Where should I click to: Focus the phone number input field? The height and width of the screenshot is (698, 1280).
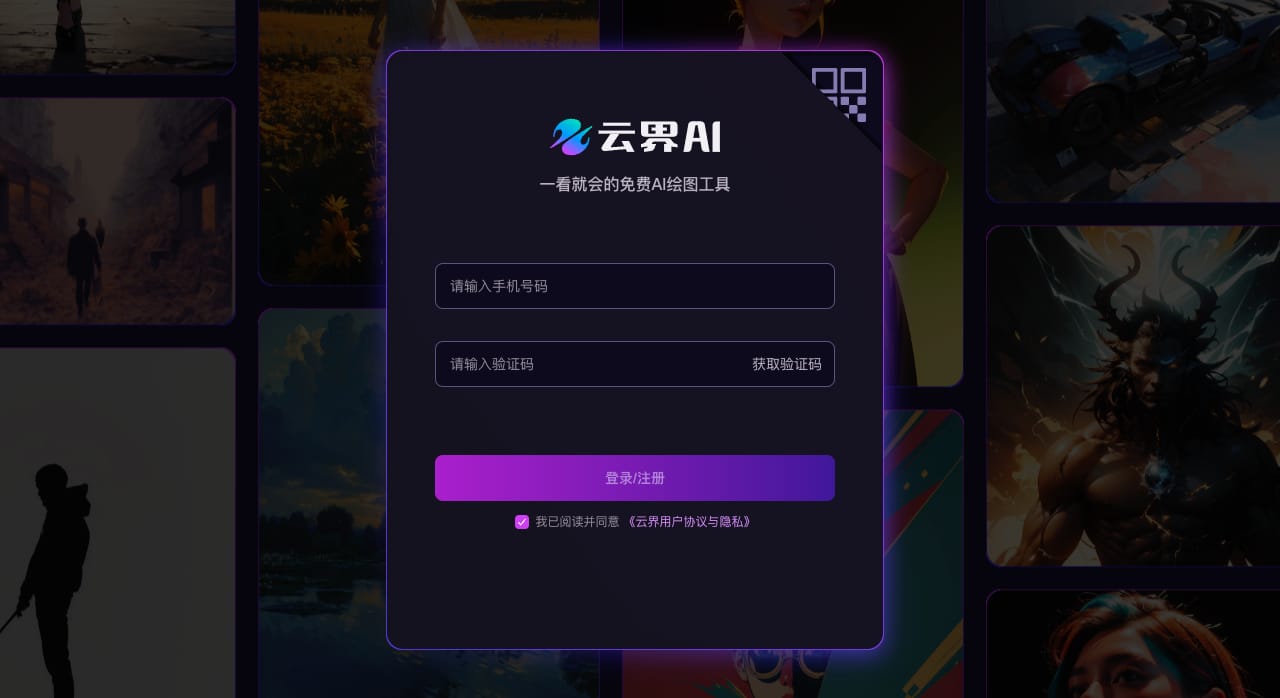pyautogui.click(x=635, y=286)
